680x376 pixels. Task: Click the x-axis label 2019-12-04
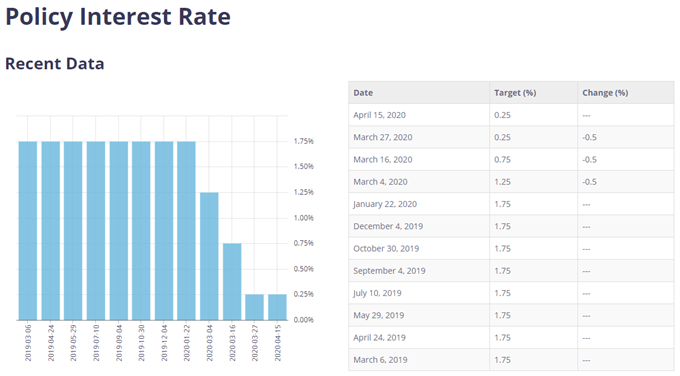164,343
